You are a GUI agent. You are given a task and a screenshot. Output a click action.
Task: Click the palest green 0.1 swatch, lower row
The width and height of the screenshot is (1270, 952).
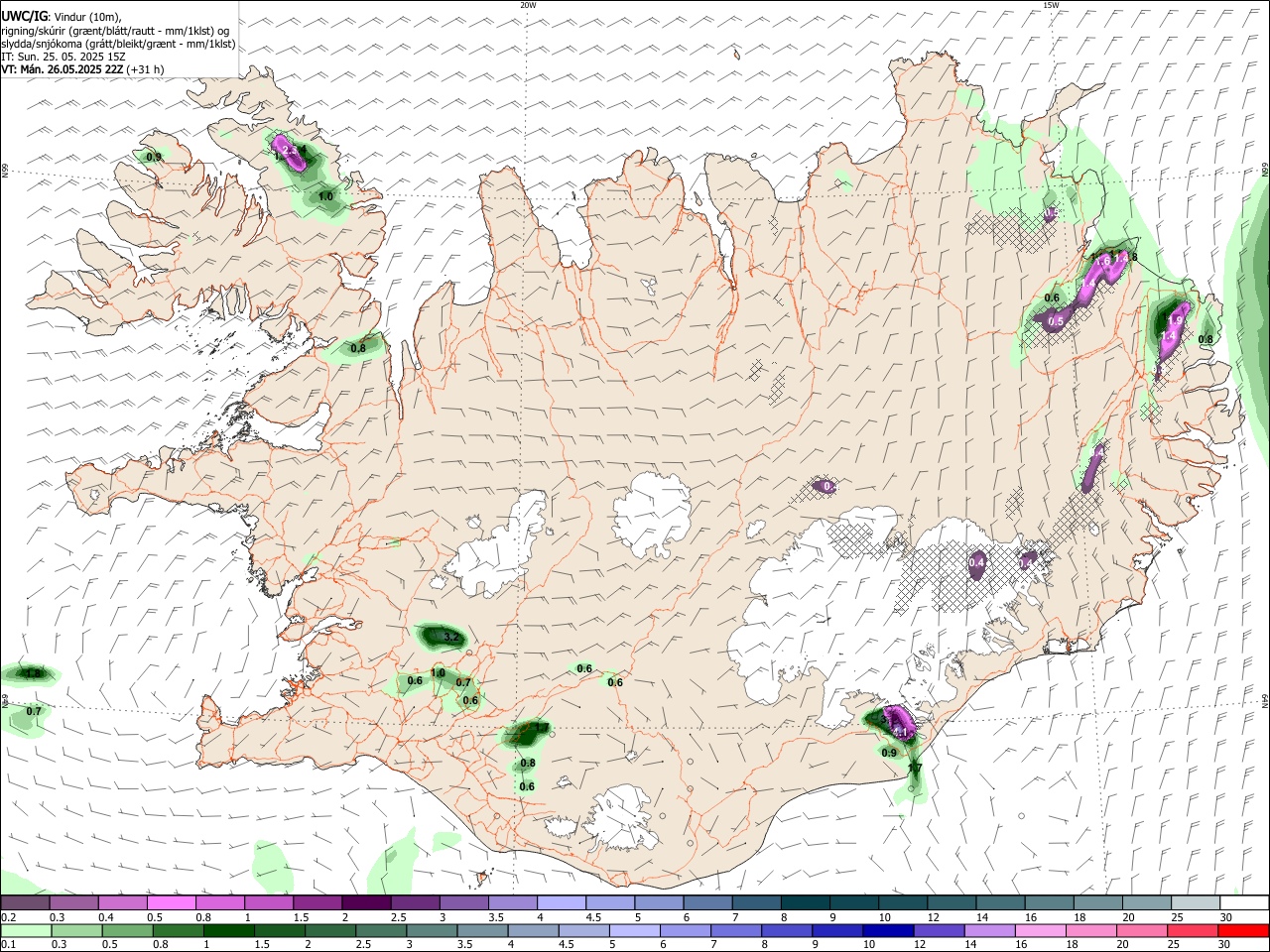25,930
